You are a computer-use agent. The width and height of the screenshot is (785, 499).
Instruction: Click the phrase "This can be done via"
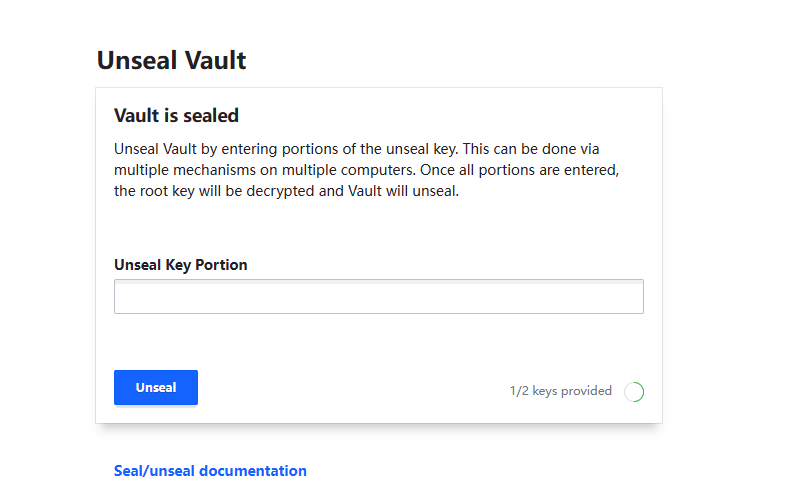[531, 149]
